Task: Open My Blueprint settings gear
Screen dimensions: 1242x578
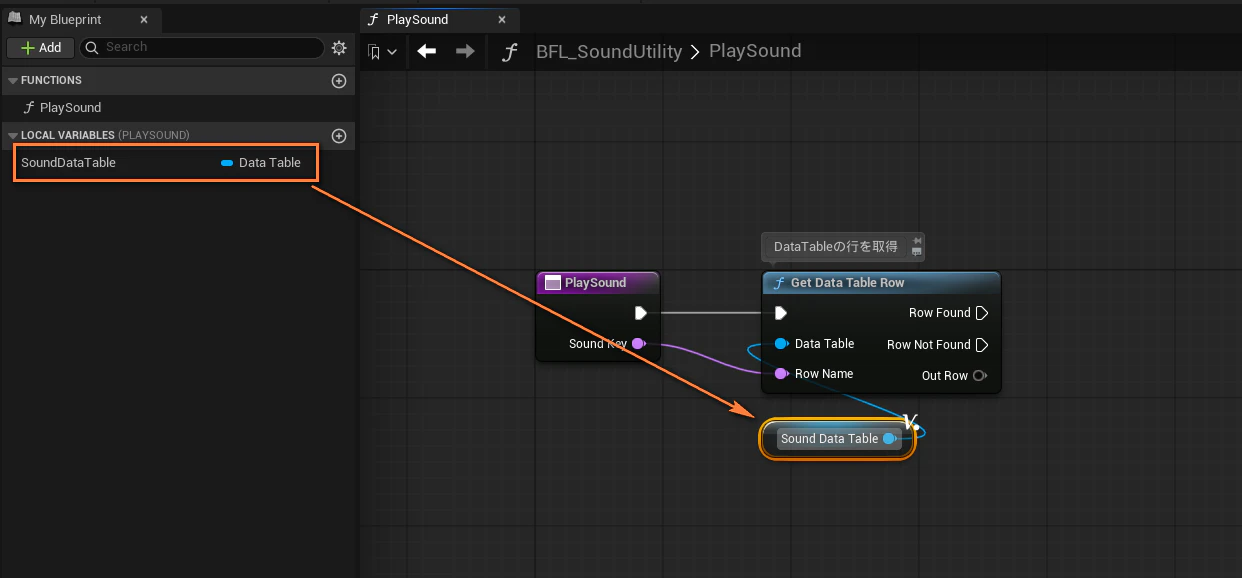Action: 339,47
